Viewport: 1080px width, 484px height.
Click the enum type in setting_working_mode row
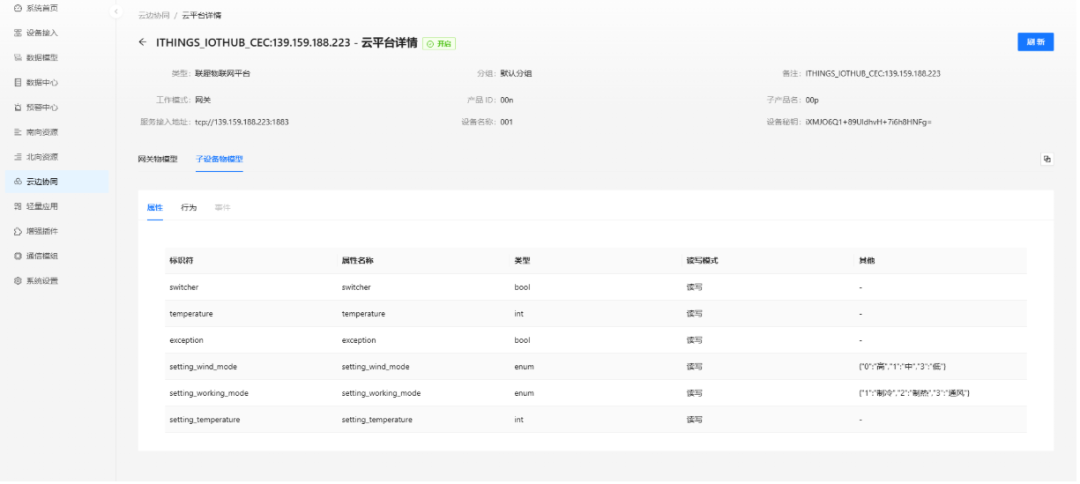pos(523,393)
